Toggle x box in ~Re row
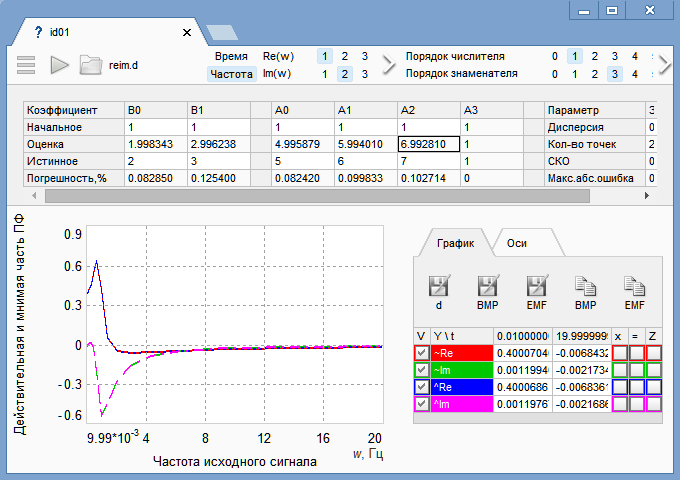680x480 pixels. pos(620,353)
